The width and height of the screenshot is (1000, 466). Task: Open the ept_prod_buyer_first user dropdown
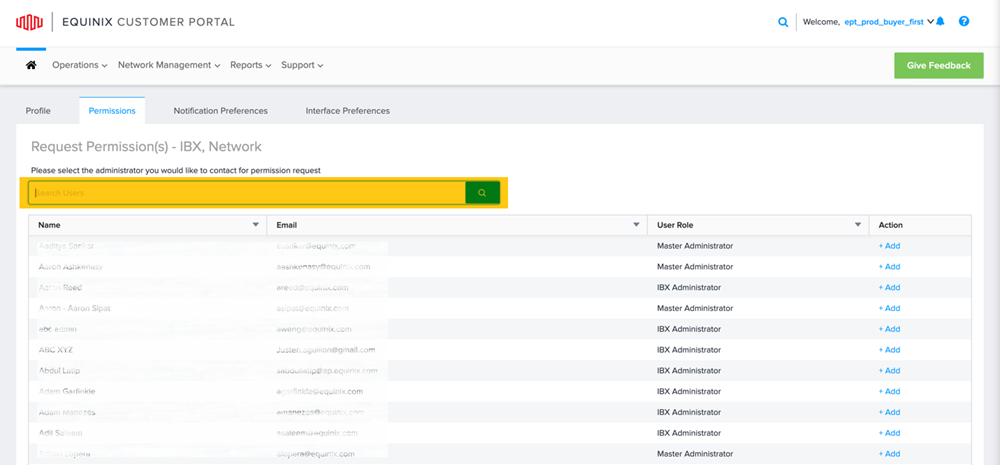888,22
